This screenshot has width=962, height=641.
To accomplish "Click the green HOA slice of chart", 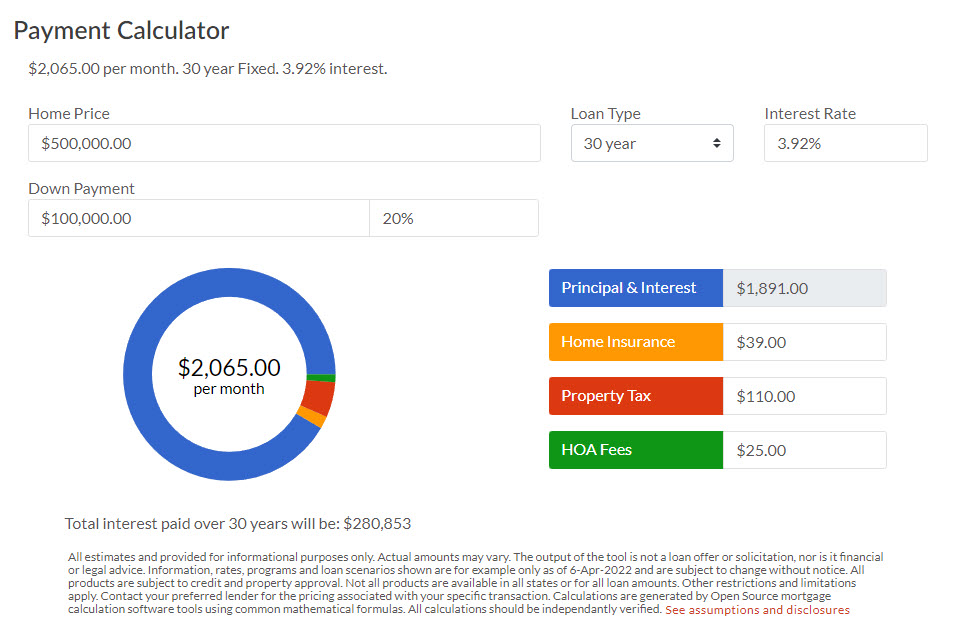I will click(321, 377).
